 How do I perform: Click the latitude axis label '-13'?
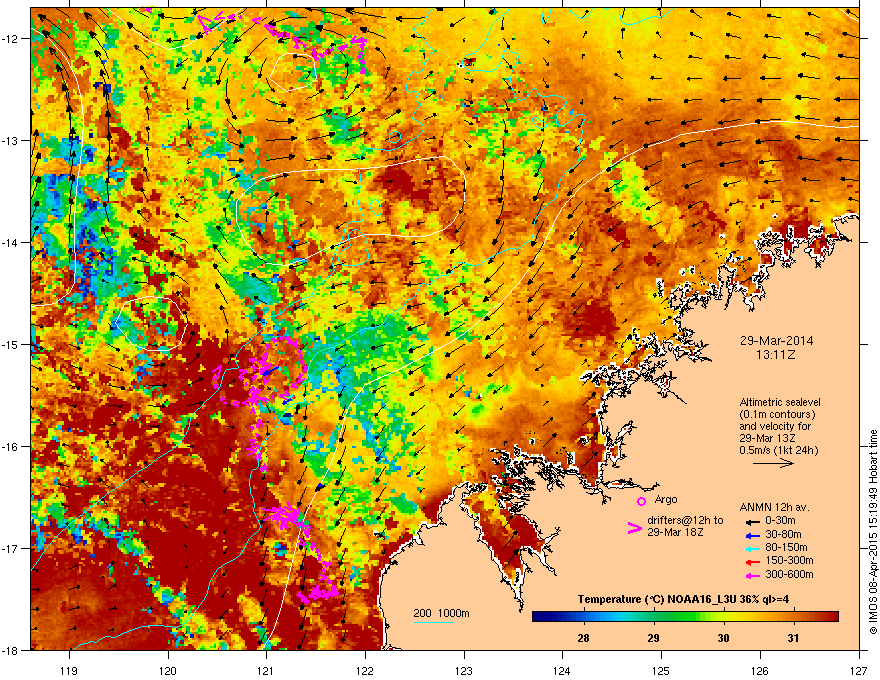tap(11, 141)
